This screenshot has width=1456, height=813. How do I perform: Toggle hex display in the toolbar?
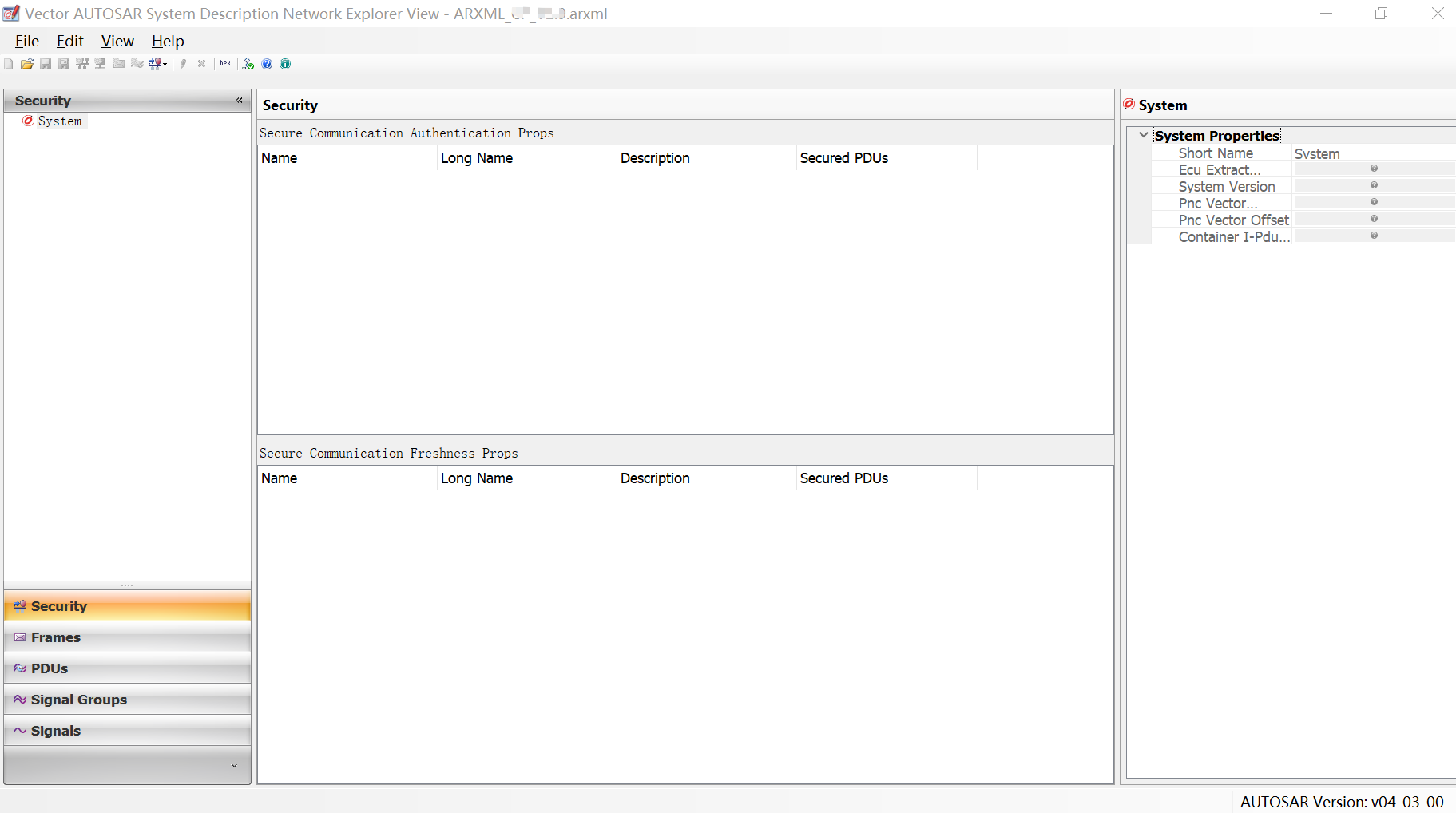pyautogui.click(x=225, y=63)
